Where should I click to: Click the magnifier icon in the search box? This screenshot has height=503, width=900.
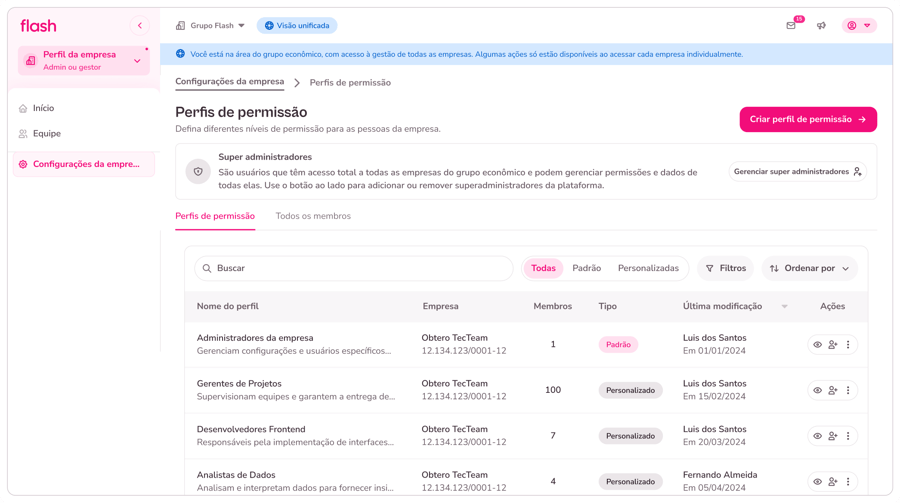(207, 268)
